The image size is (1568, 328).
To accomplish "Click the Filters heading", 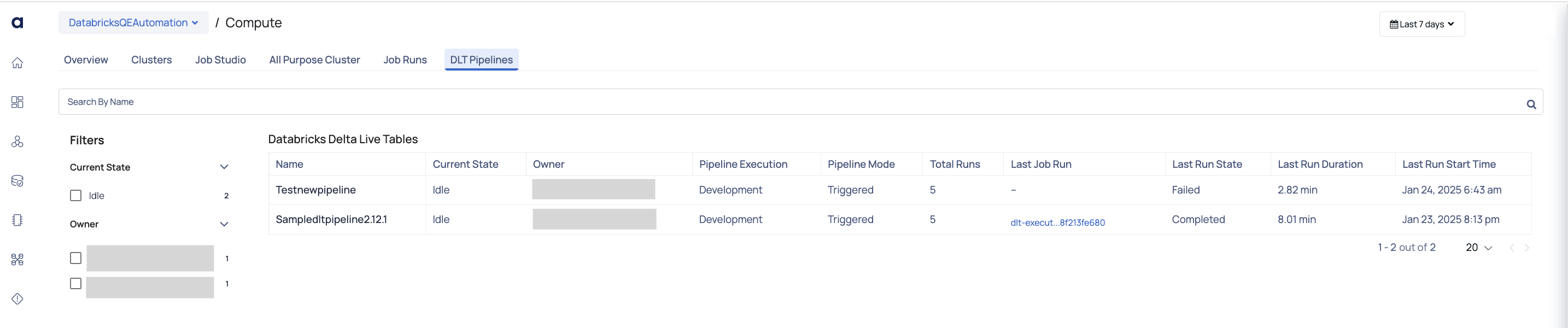I will [x=87, y=140].
